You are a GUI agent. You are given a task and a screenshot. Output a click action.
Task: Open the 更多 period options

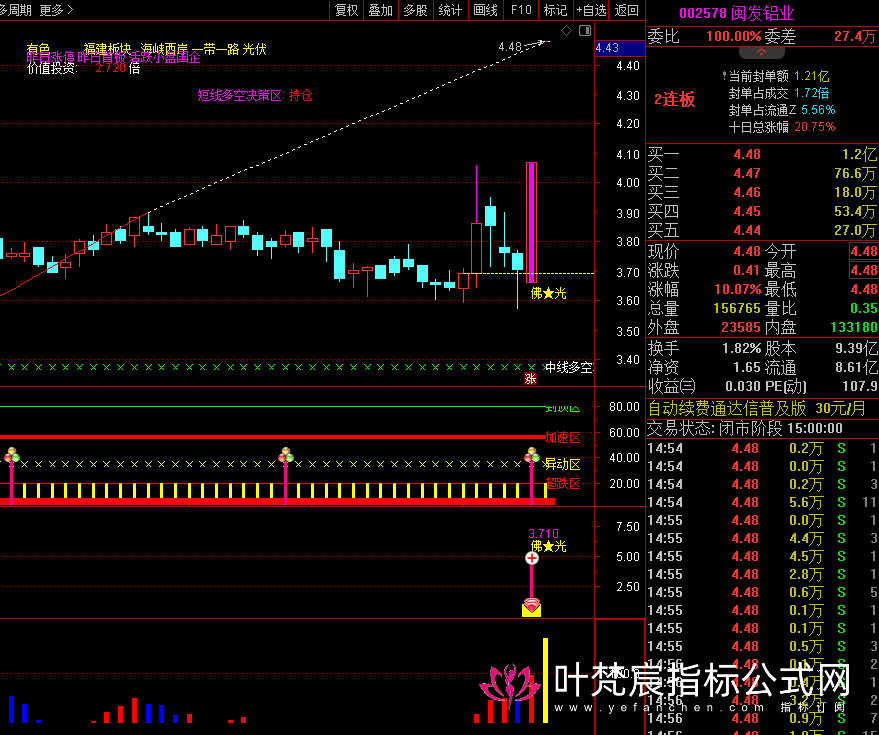pyautogui.click(x=57, y=10)
